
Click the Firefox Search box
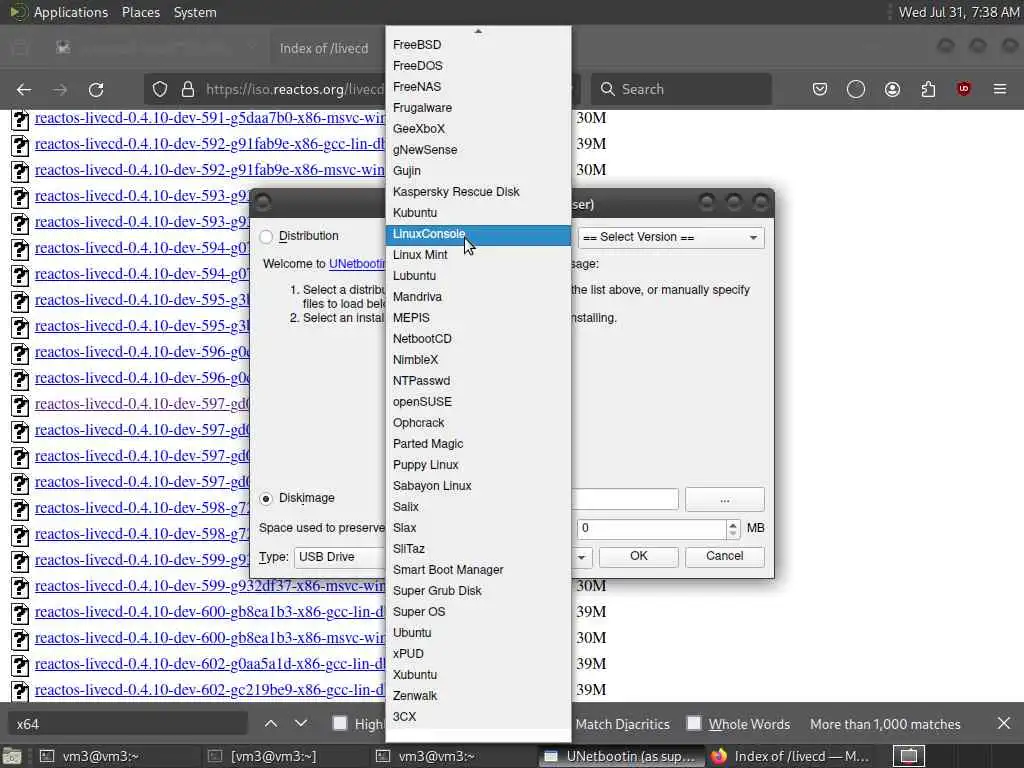681,89
